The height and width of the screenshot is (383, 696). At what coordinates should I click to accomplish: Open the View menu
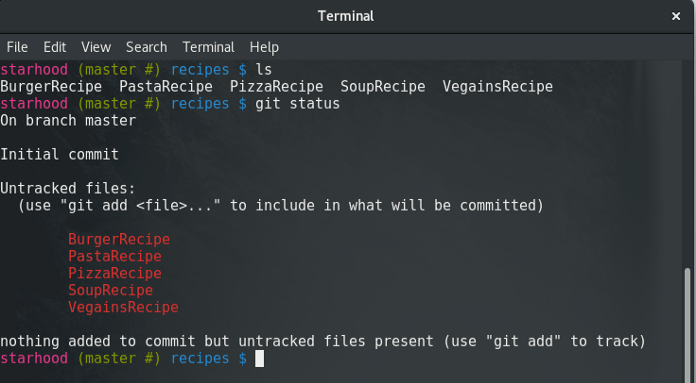click(x=96, y=47)
